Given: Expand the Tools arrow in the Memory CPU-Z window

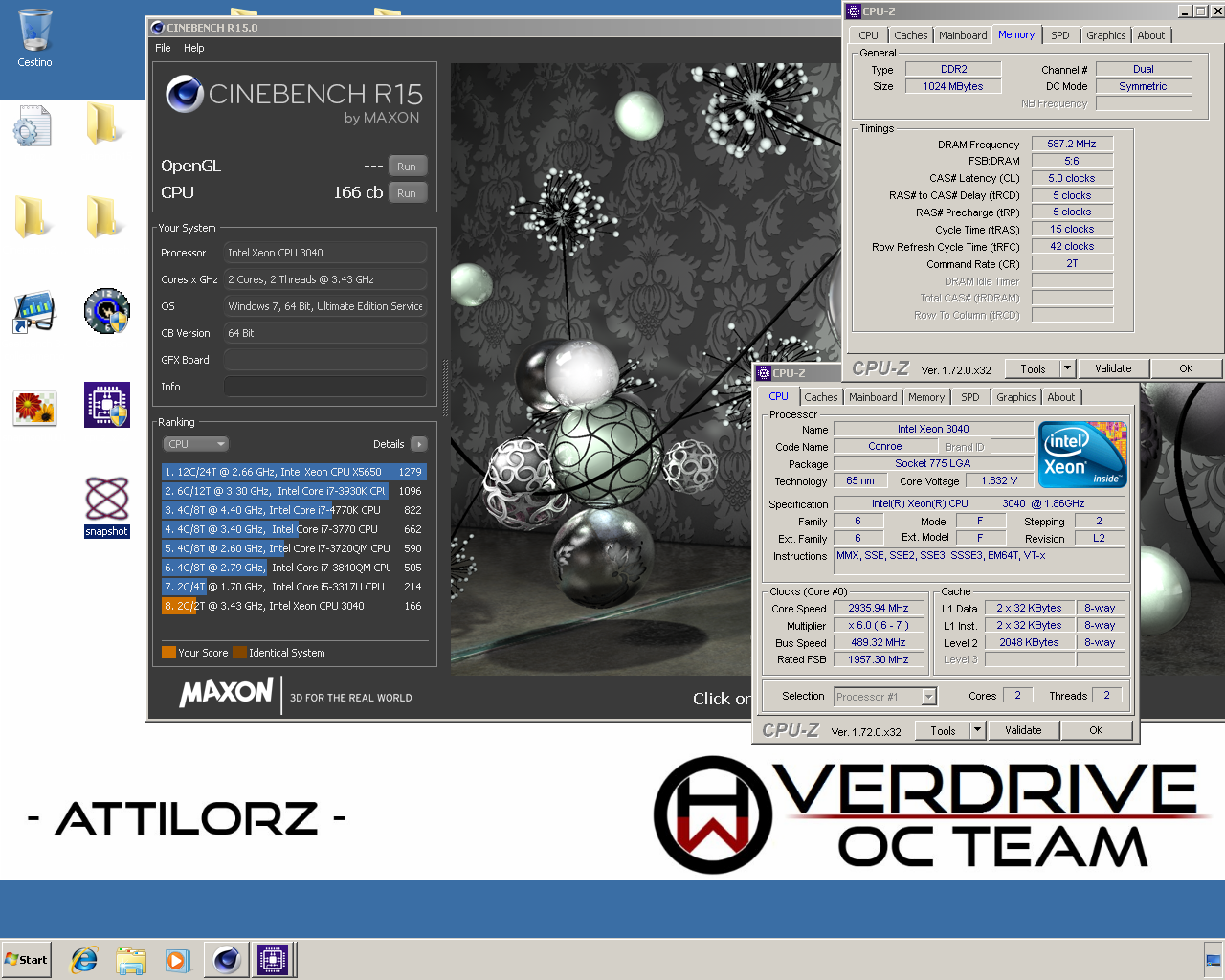Looking at the screenshot, I should (1068, 368).
